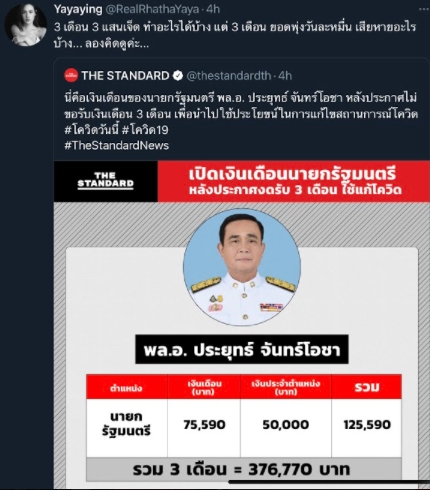Open the #โควิด19 hashtag
Screen dimensions: 430x490
(145, 130)
